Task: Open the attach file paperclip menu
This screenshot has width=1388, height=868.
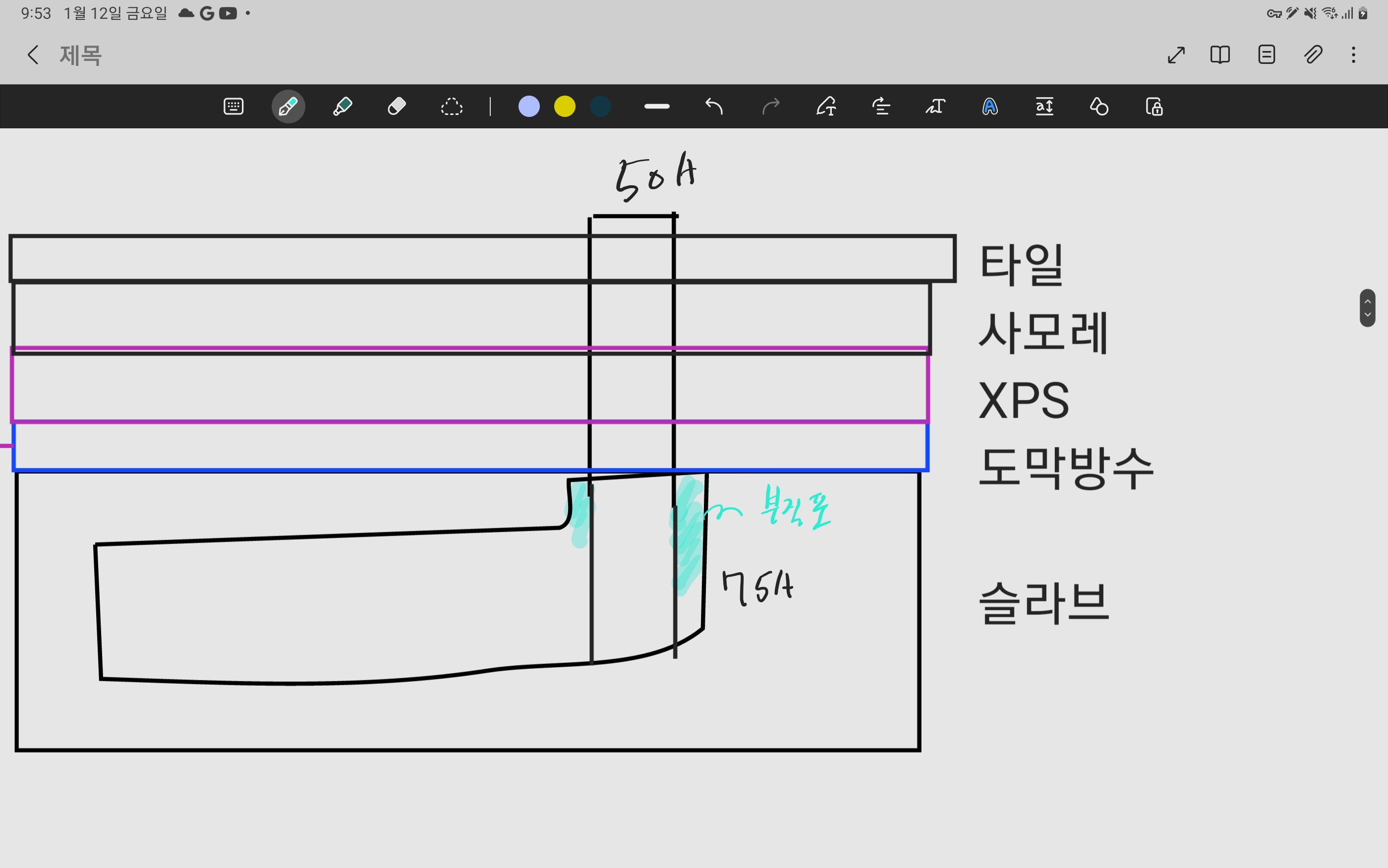Action: click(x=1313, y=55)
